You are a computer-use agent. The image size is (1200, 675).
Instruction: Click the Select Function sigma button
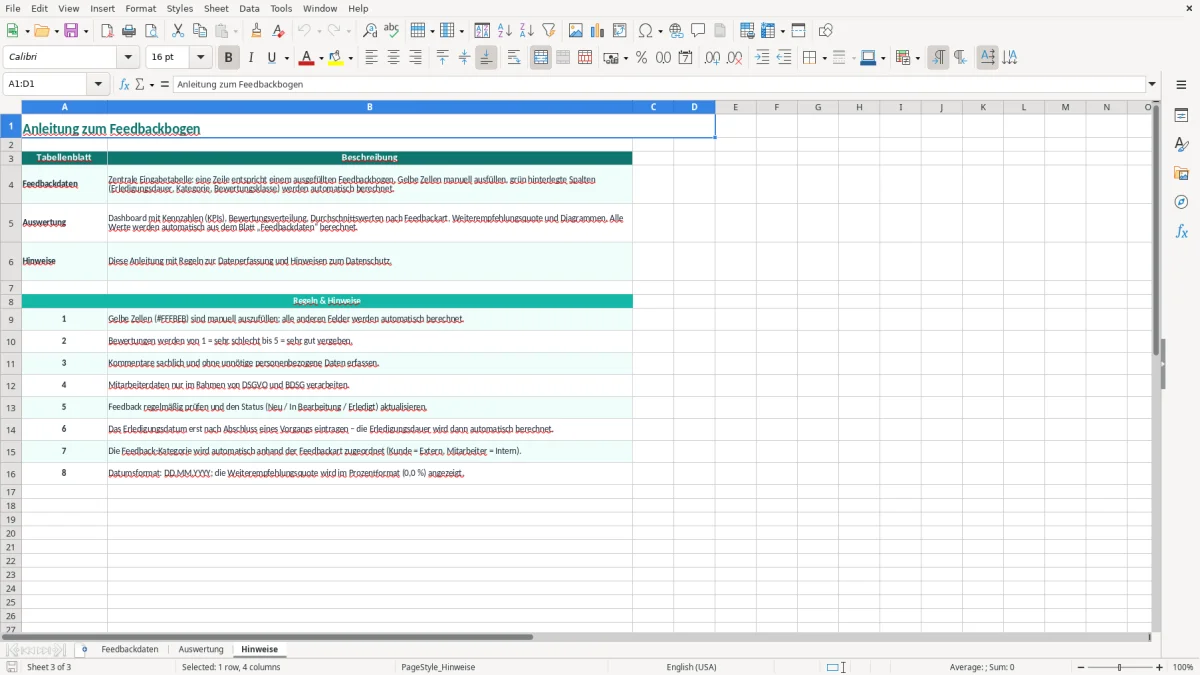[x=140, y=84]
